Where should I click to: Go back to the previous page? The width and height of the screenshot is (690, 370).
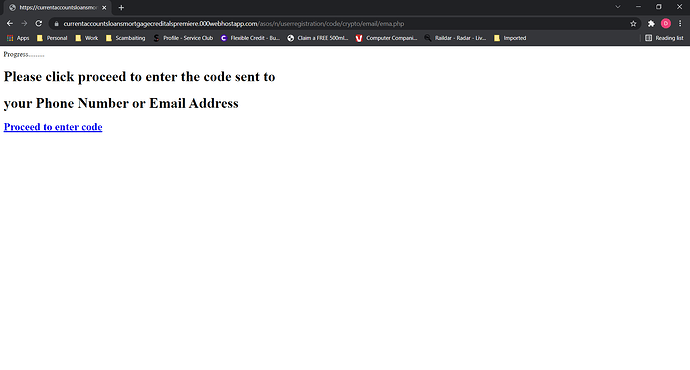coord(10,23)
